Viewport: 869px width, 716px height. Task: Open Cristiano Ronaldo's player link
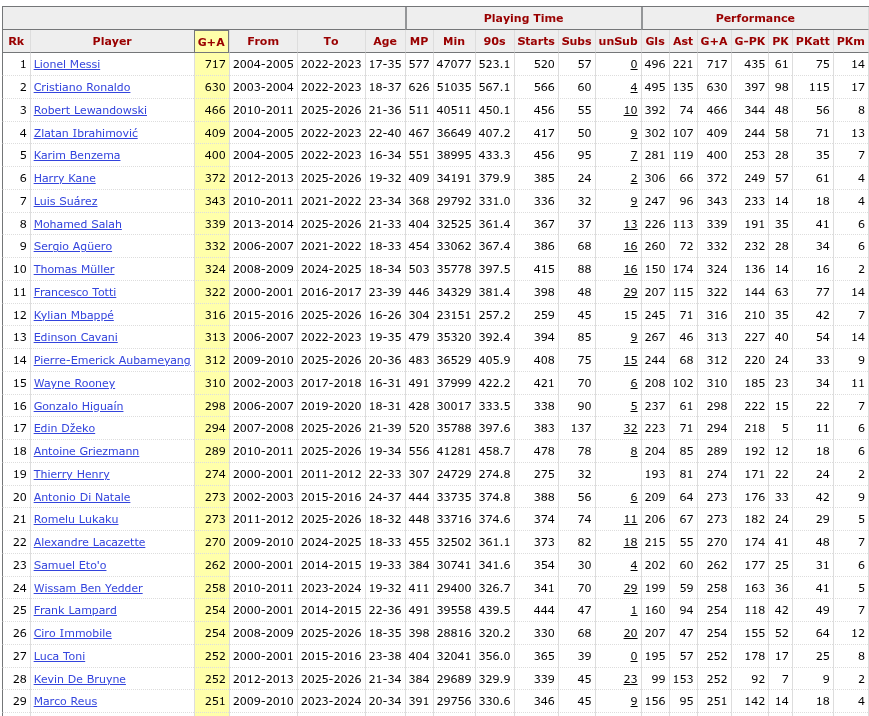click(x=82, y=87)
